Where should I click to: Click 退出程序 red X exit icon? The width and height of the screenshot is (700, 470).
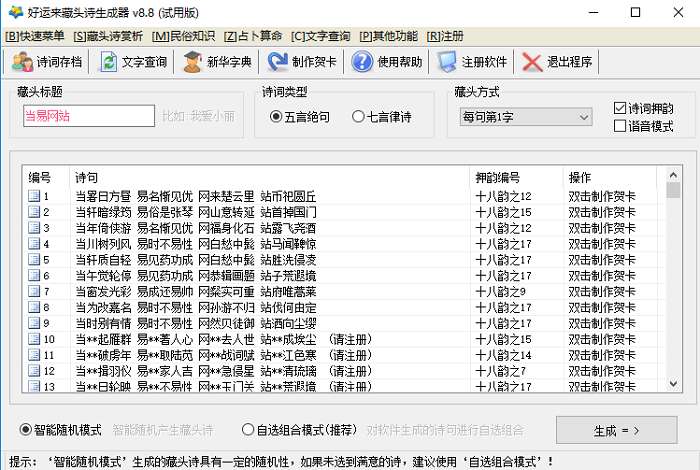(x=532, y=62)
